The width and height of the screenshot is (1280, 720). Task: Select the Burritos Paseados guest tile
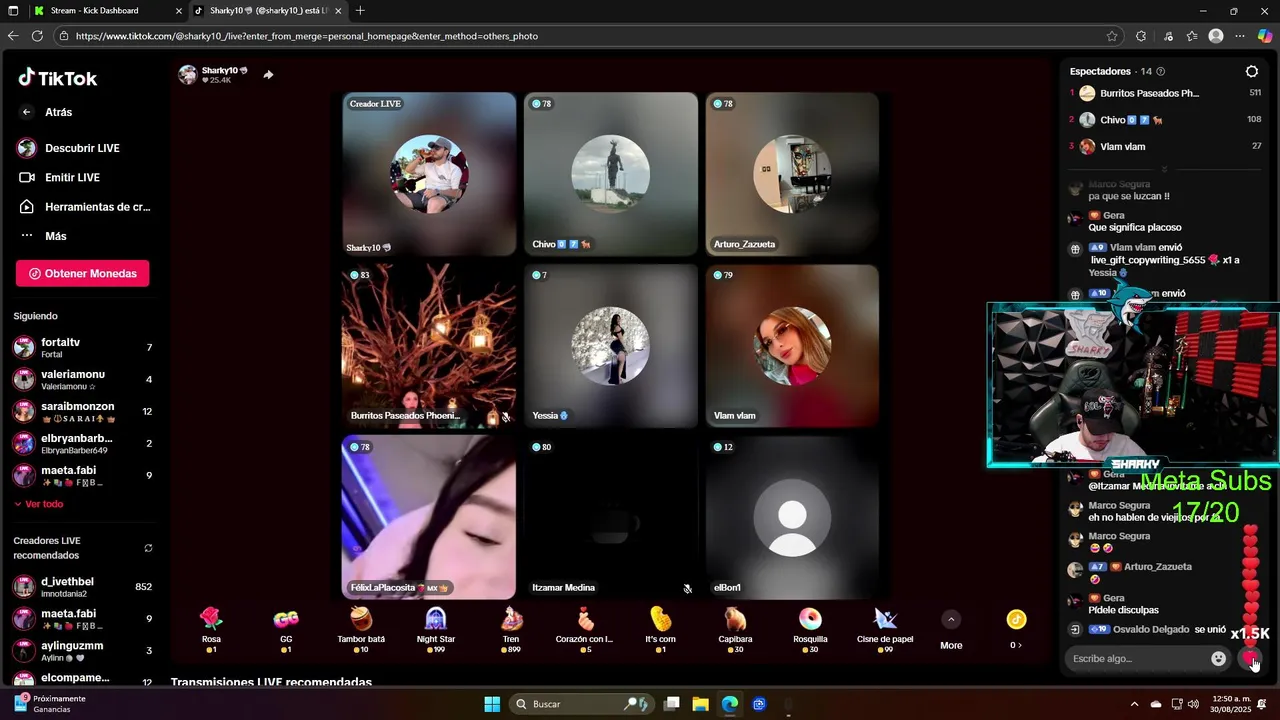coord(429,346)
